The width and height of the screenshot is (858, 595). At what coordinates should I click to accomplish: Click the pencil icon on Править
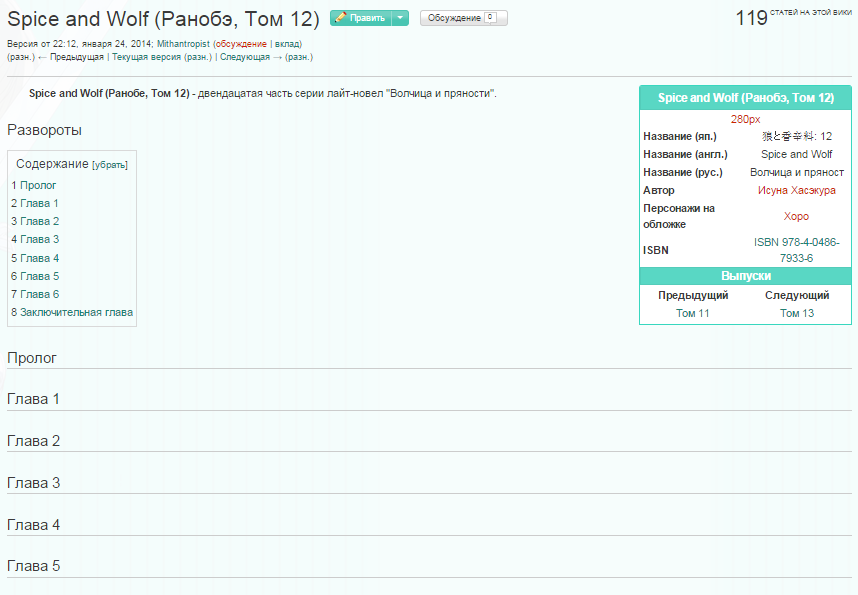(x=340, y=18)
